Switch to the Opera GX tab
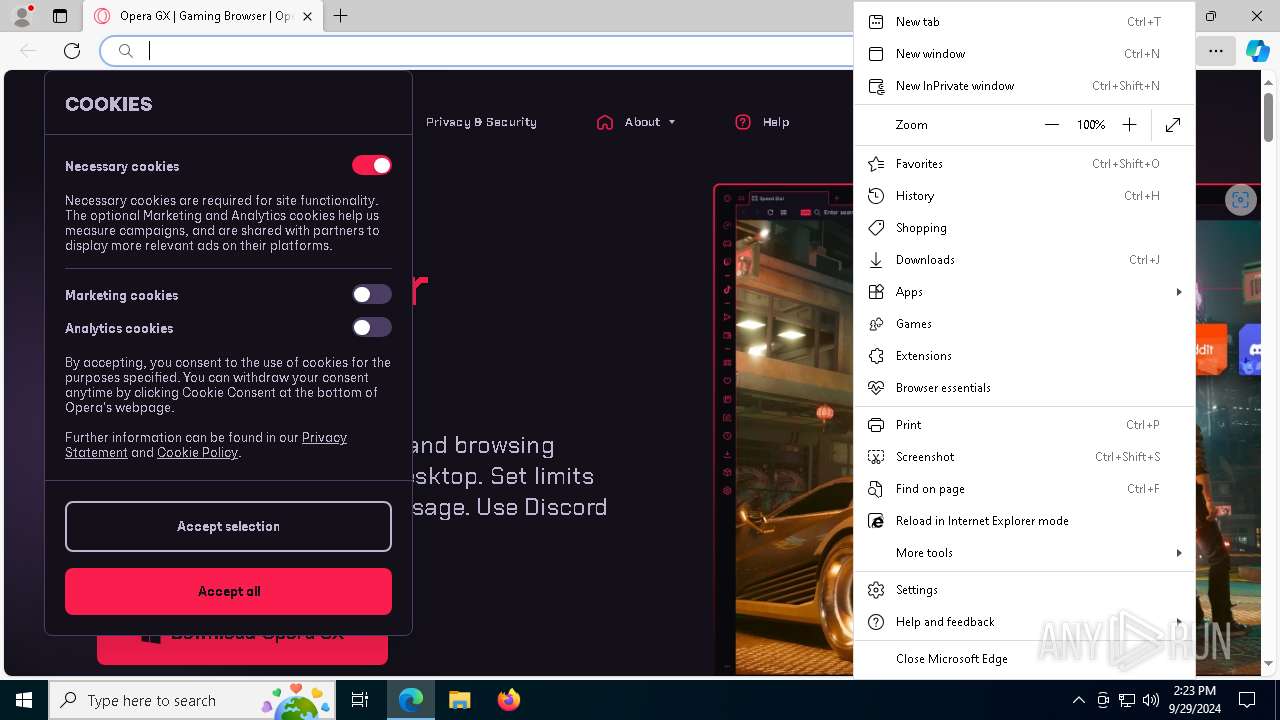Viewport: 1280px width, 720px height. point(204,16)
